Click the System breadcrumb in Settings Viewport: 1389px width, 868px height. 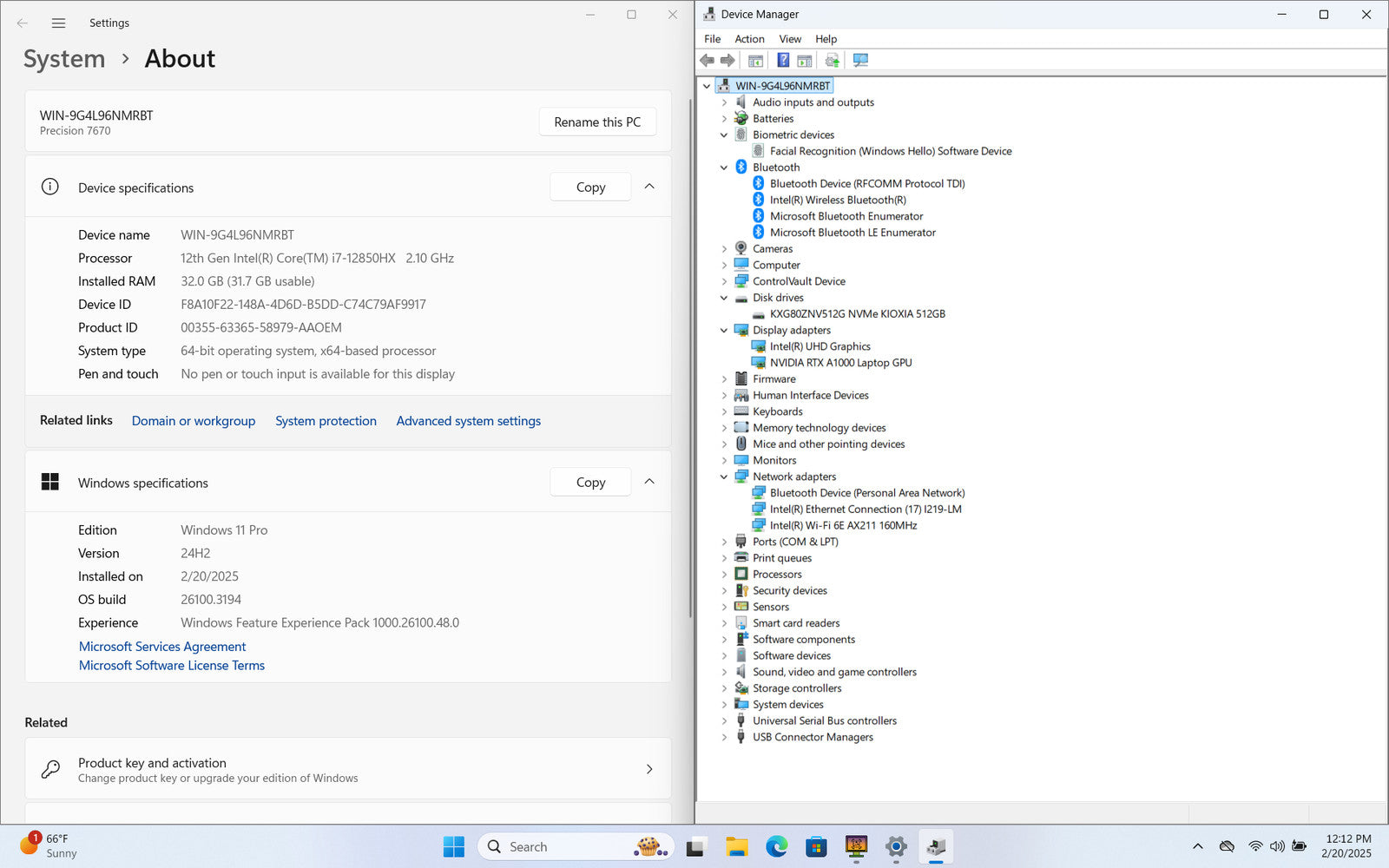coord(64,59)
